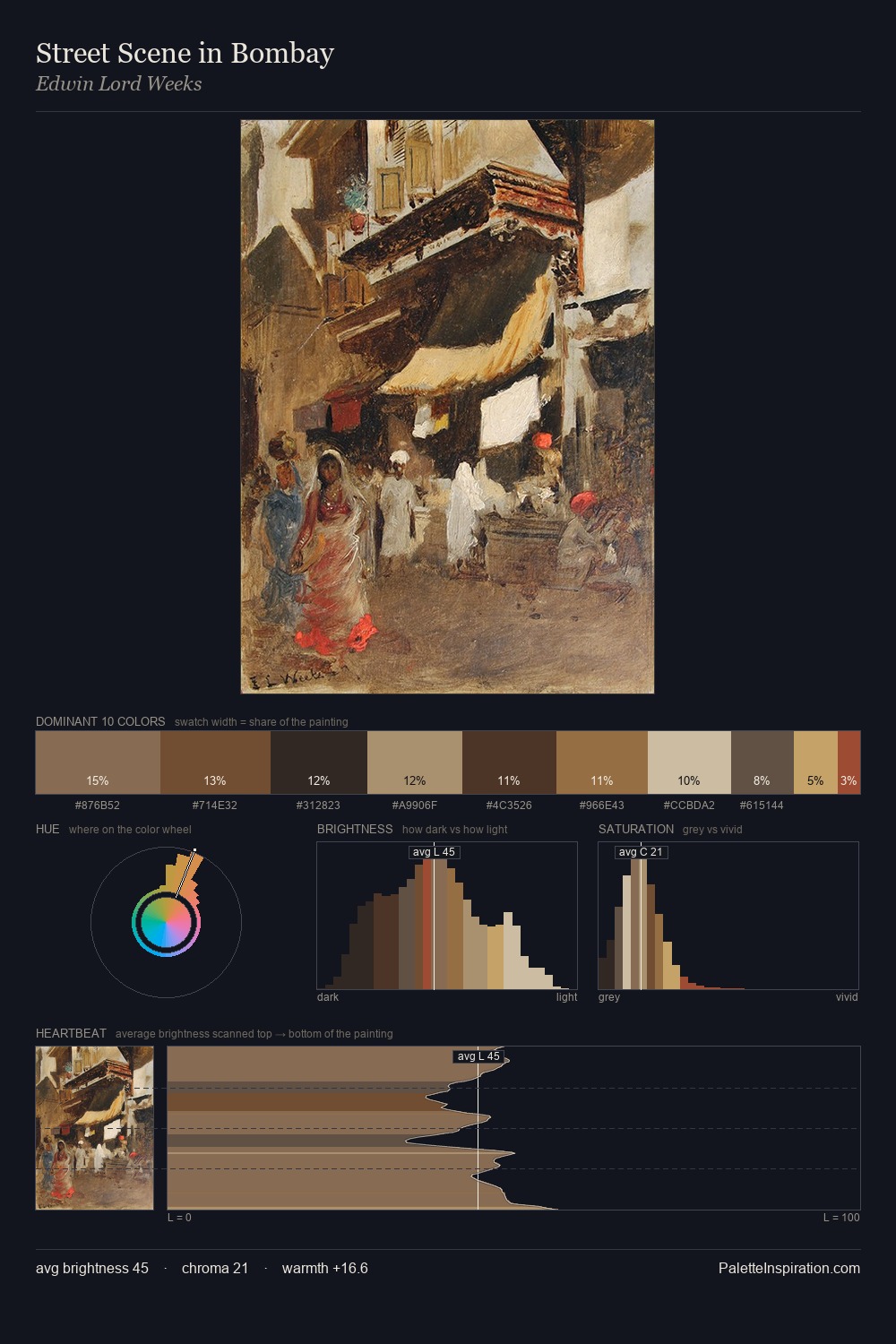Click the tan #A9906F swatch
Screen dimensions: 896x1344
pyautogui.click(x=415, y=762)
